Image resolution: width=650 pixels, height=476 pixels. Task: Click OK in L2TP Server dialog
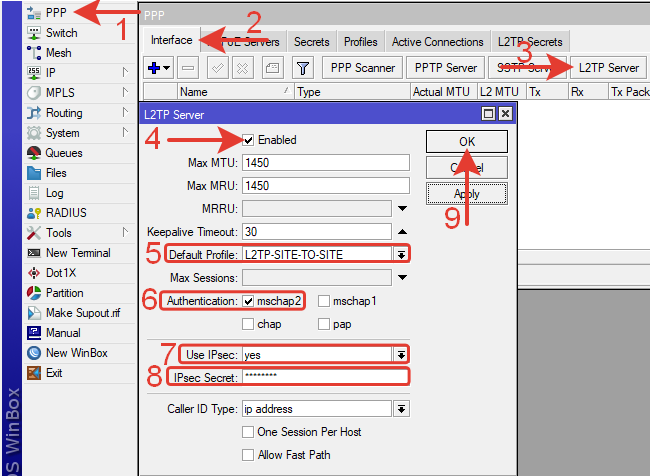point(467,142)
